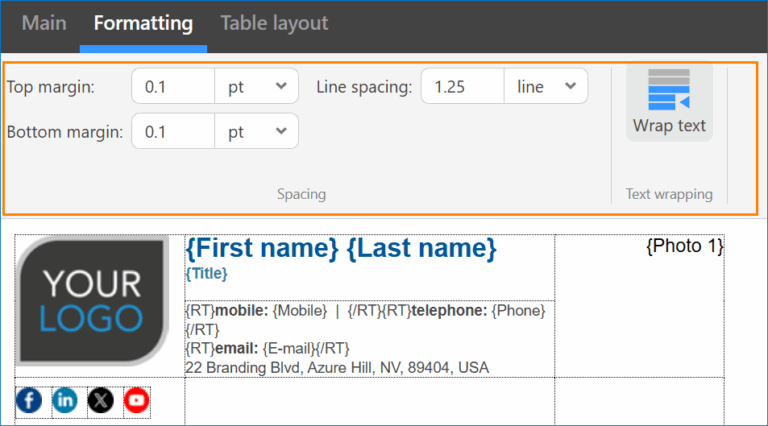
Task: Open the Table layout tab
Action: click(274, 23)
